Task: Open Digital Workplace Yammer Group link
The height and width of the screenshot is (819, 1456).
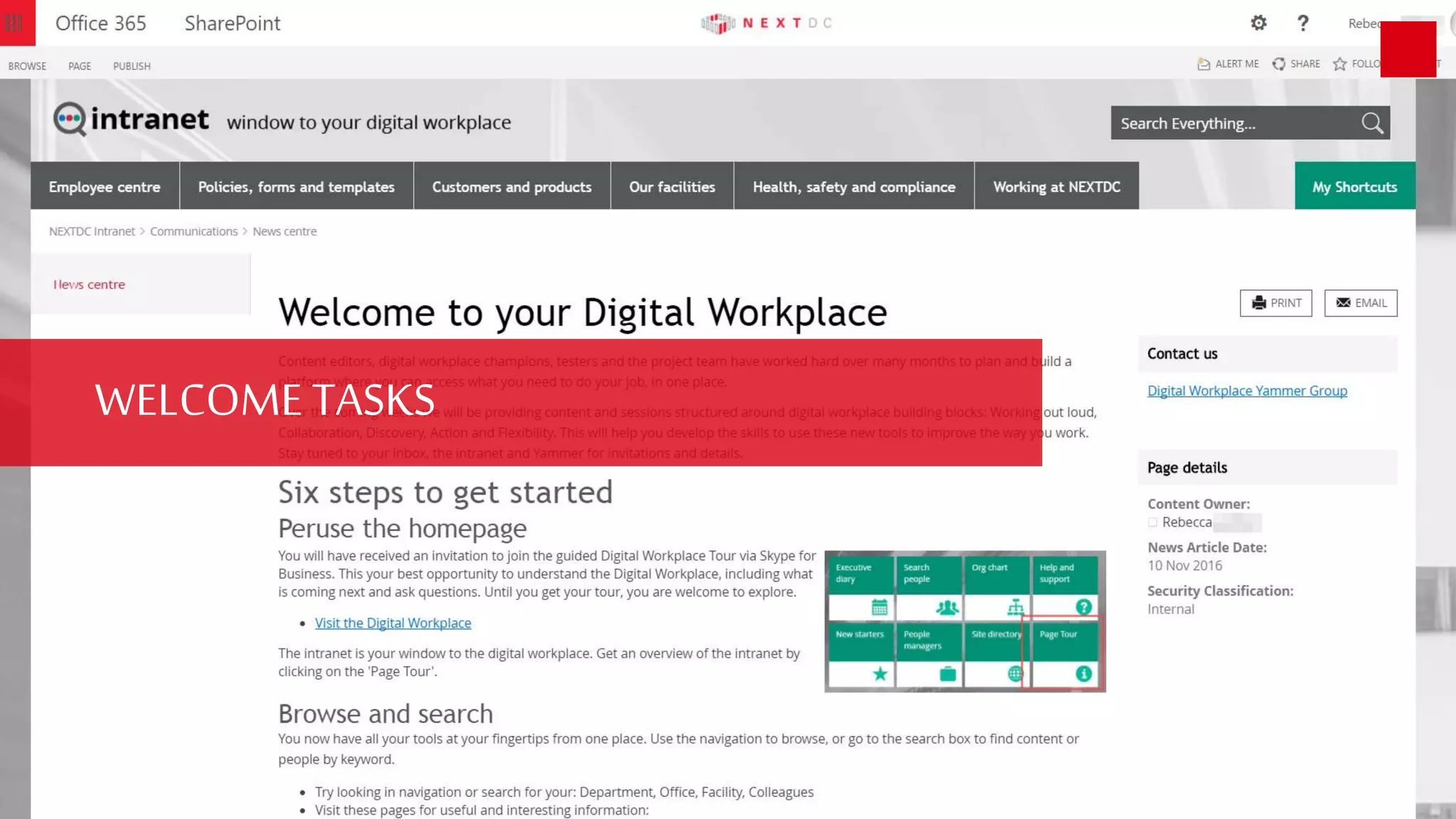Action: pyautogui.click(x=1247, y=390)
